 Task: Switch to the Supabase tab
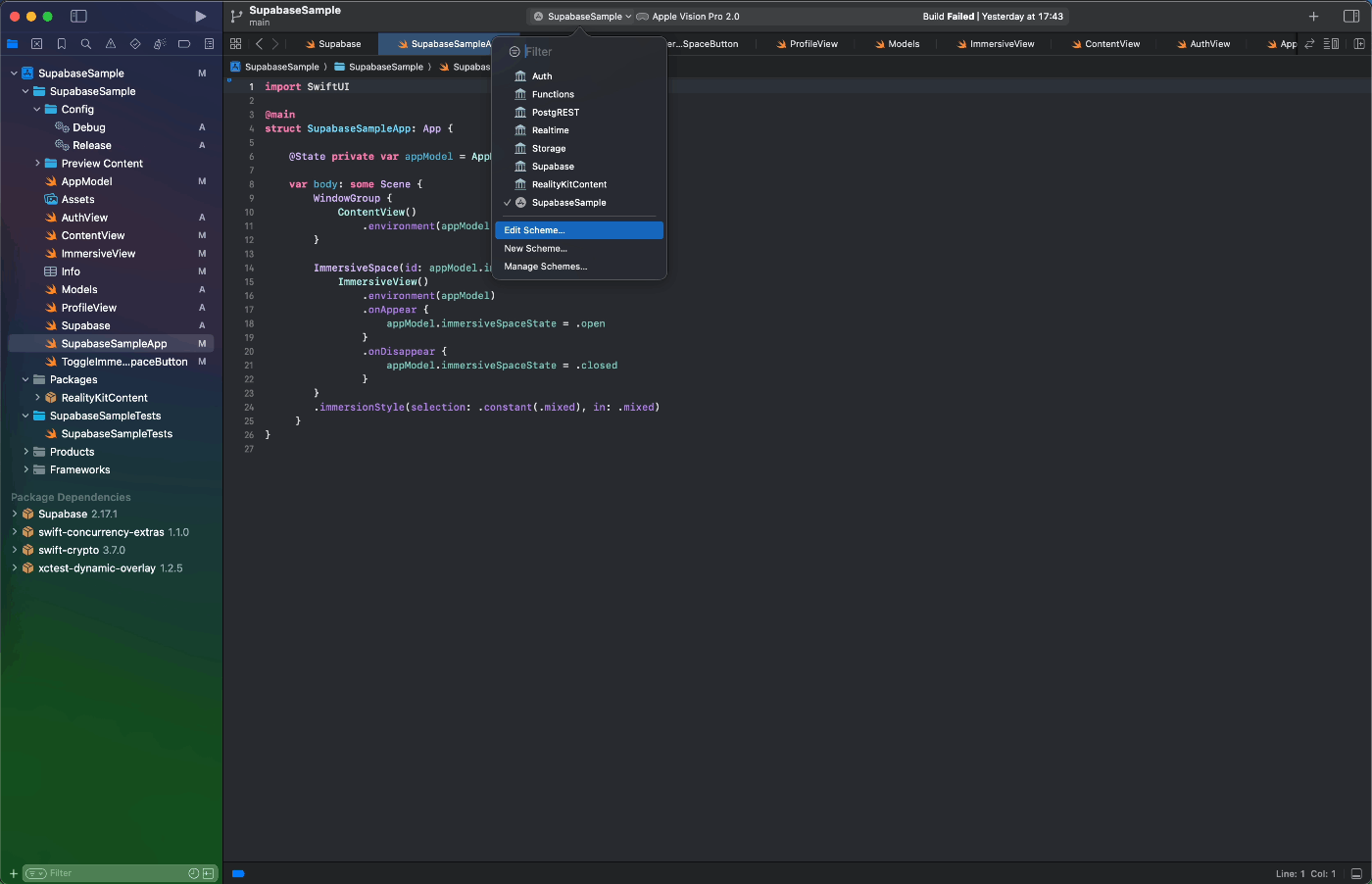(333, 44)
